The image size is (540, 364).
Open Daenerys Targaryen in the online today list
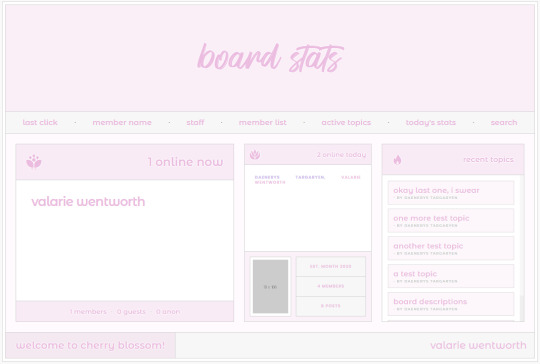(x=290, y=177)
